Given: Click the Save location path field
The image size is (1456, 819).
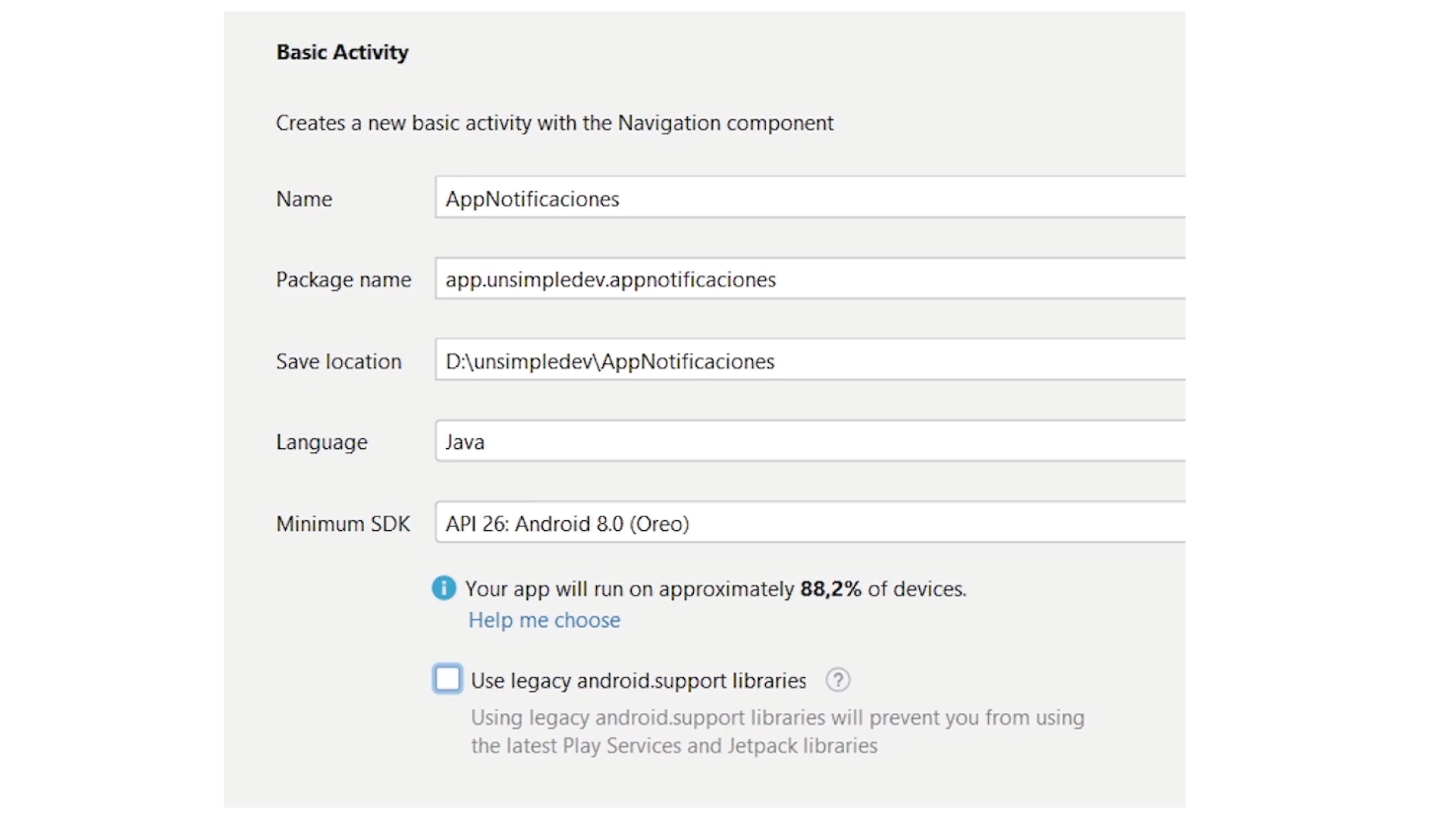Looking at the screenshot, I should (x=809, y=361).
